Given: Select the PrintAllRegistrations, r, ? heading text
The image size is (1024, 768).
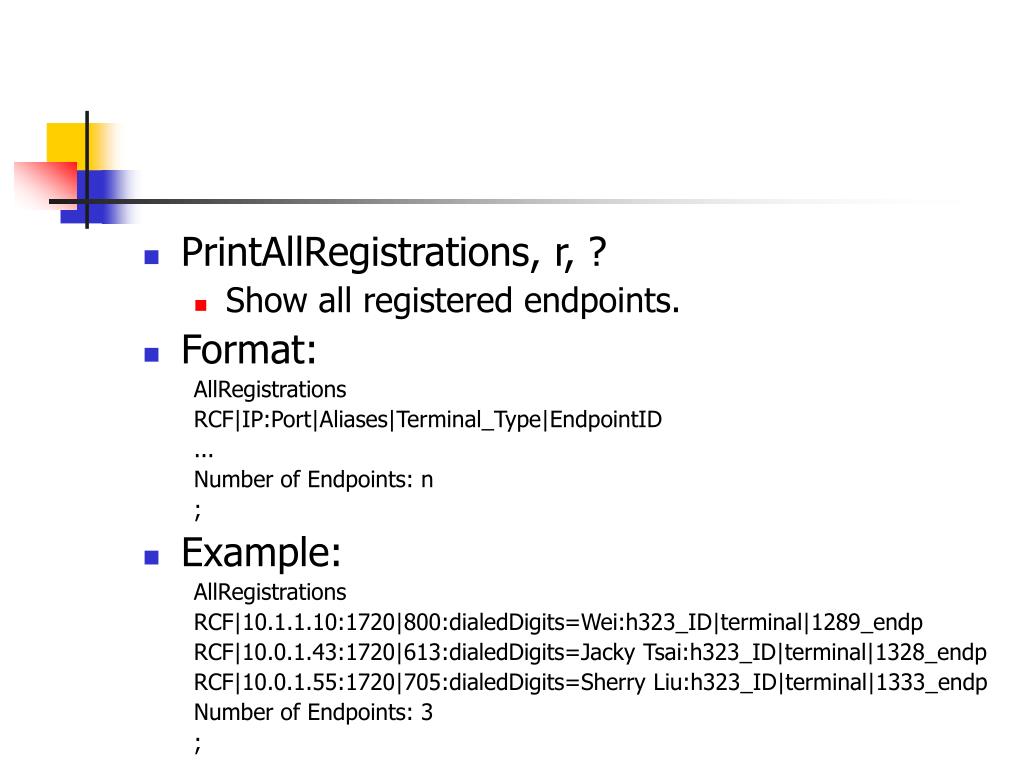Looking at the screenshot, I should 394,253.
